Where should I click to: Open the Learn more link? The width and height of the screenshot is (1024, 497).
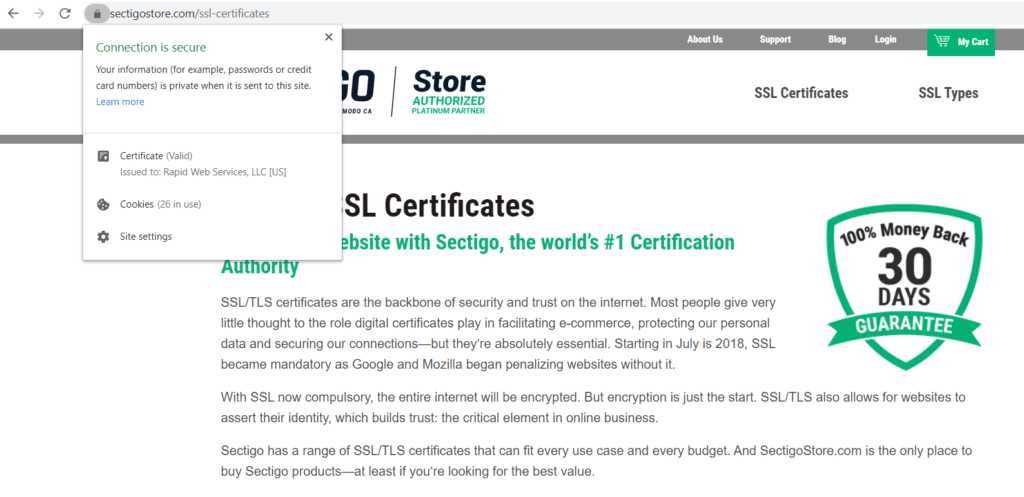[120, 102]
